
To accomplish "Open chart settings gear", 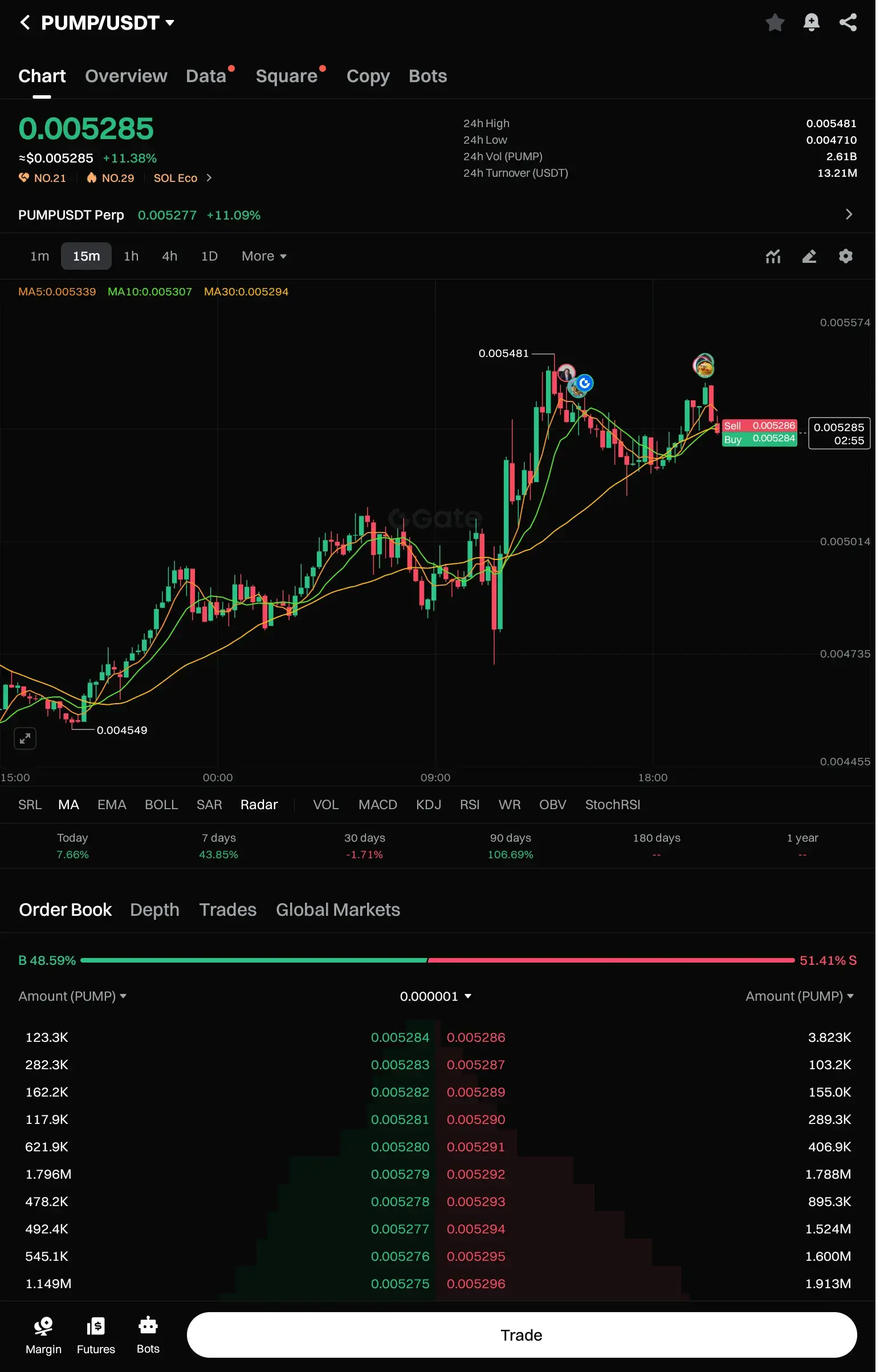I will click(845, 256).
